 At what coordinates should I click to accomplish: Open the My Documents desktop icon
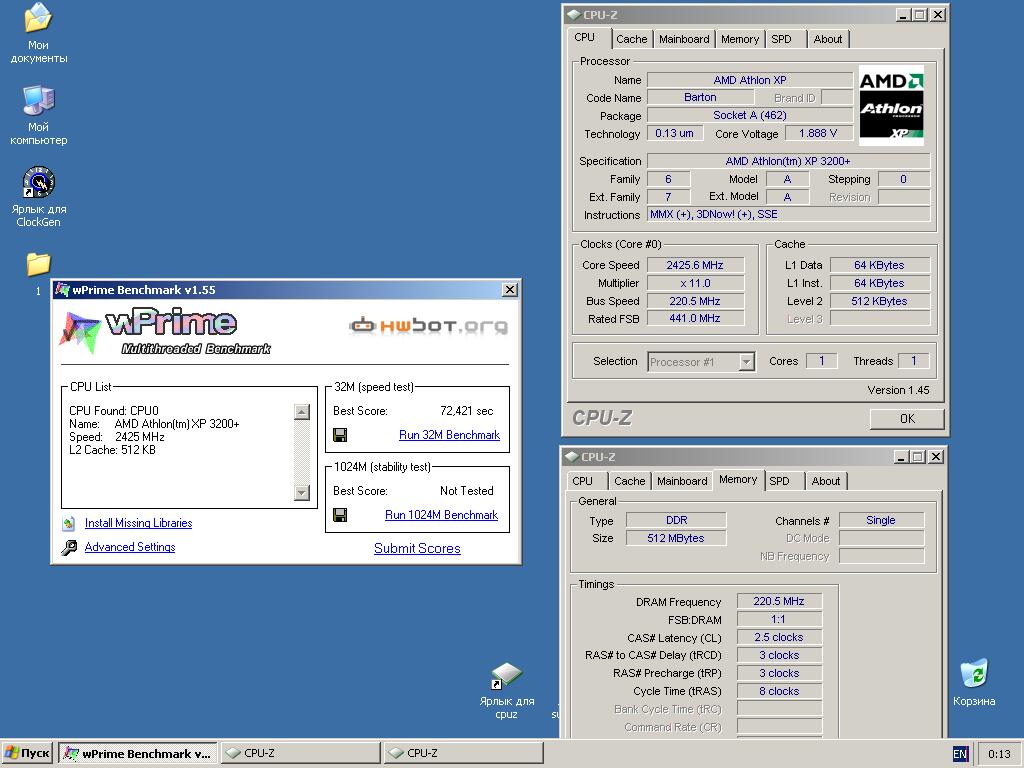click(x=38, y=33)
